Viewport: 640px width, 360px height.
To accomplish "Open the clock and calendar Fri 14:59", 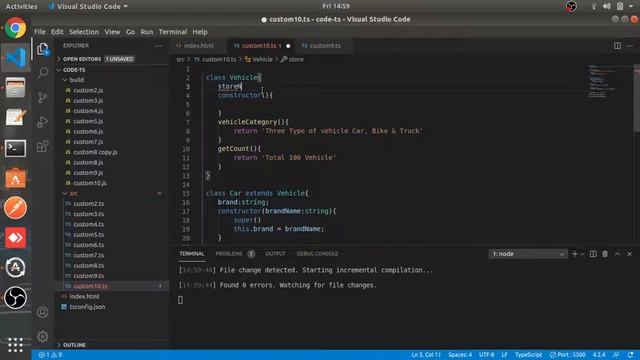I will [336, 6].
